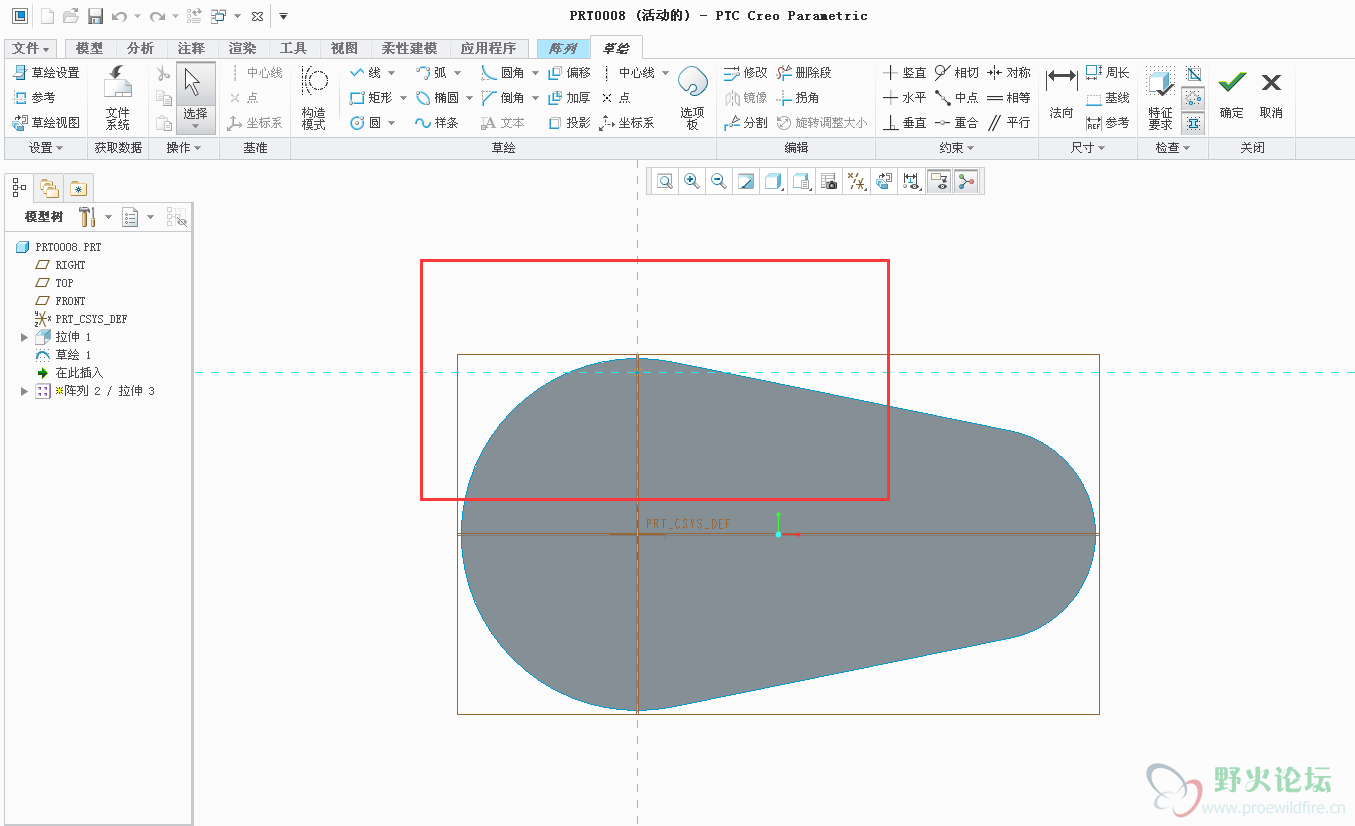Click the Feature Requirements (特征要求) icon
1355x826 pixels.
[1160, 98]
